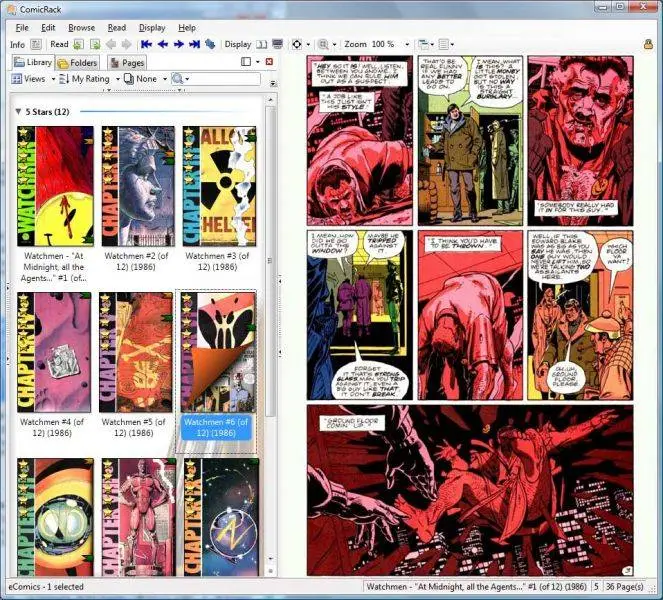Switch to the Library tab
Image resolution: width=663 pixels, height=600 pixels.
click(x=33, y=63)
